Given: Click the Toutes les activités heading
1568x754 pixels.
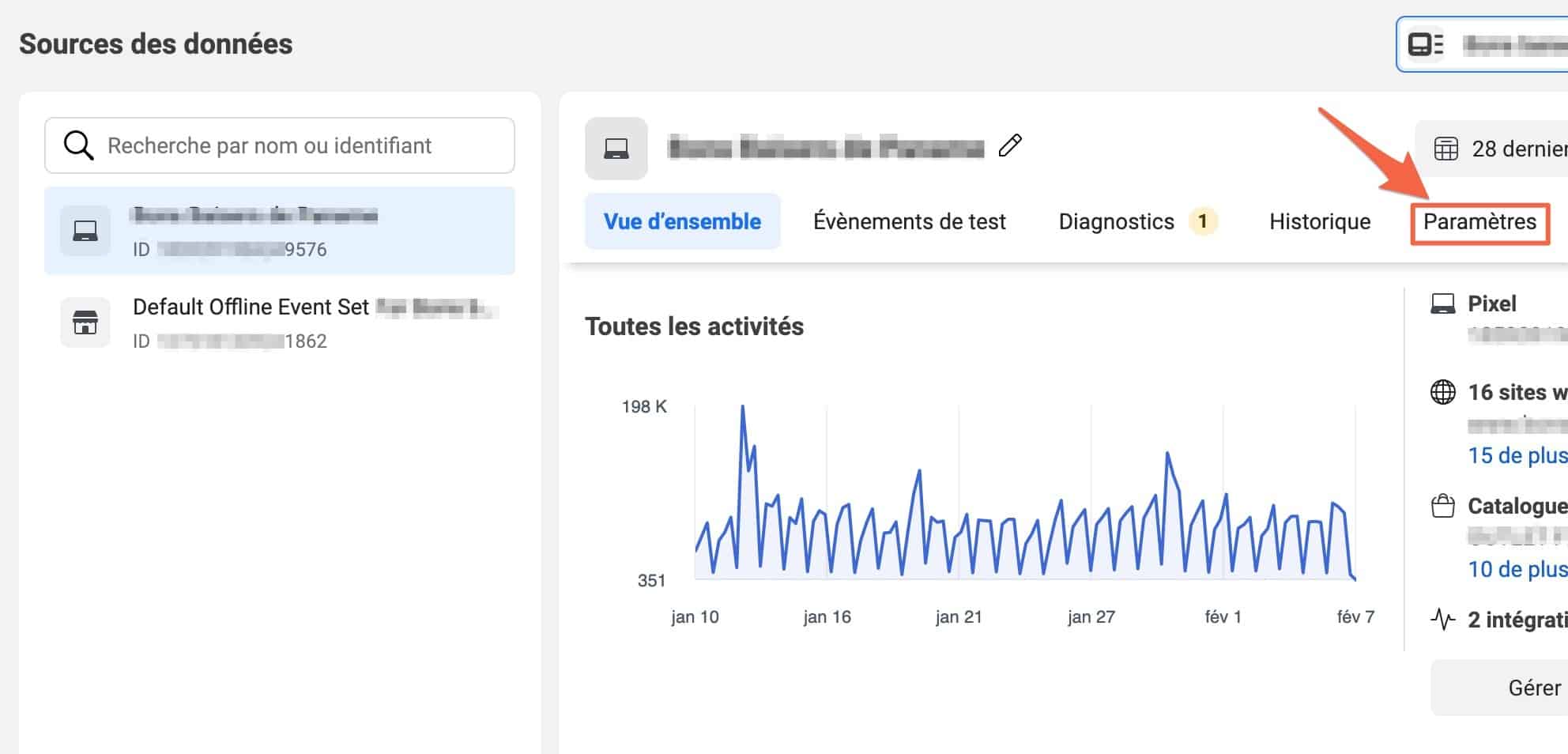Looking at the screenshot, I should 694,326.
